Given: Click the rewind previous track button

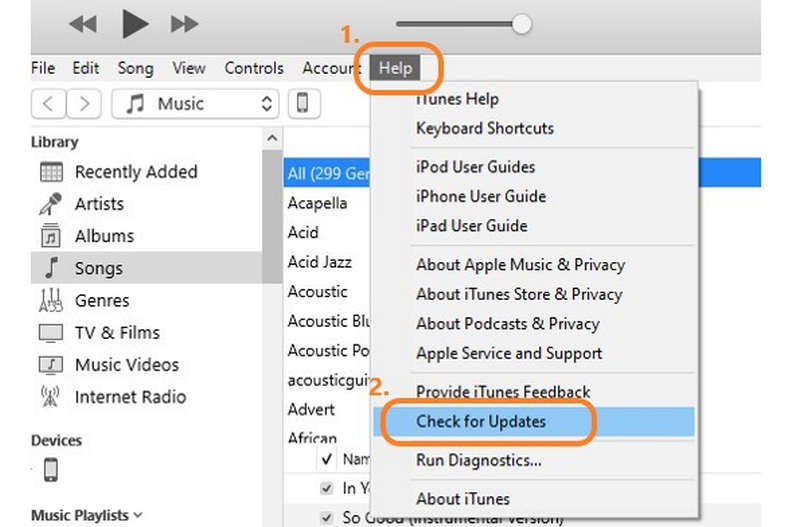Looking at the screenshot, I should (83, 24).
